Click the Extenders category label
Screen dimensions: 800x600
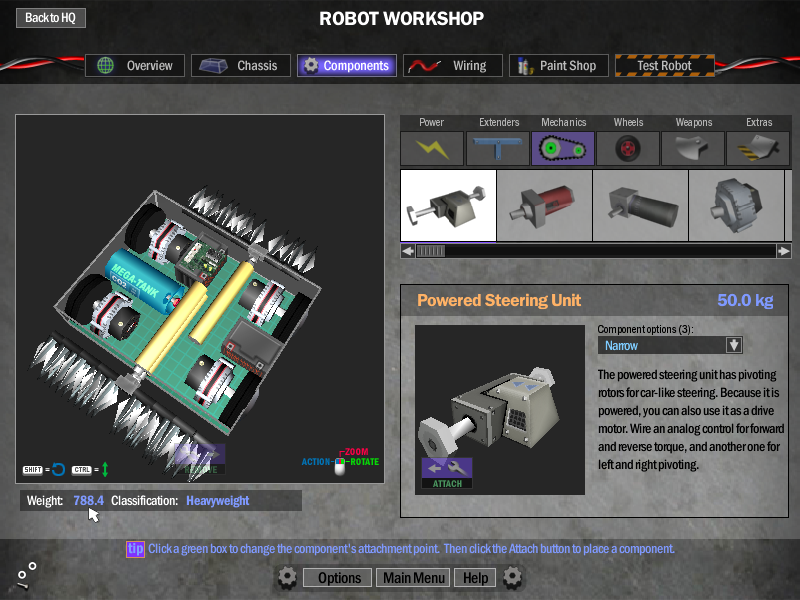(499, 122)
